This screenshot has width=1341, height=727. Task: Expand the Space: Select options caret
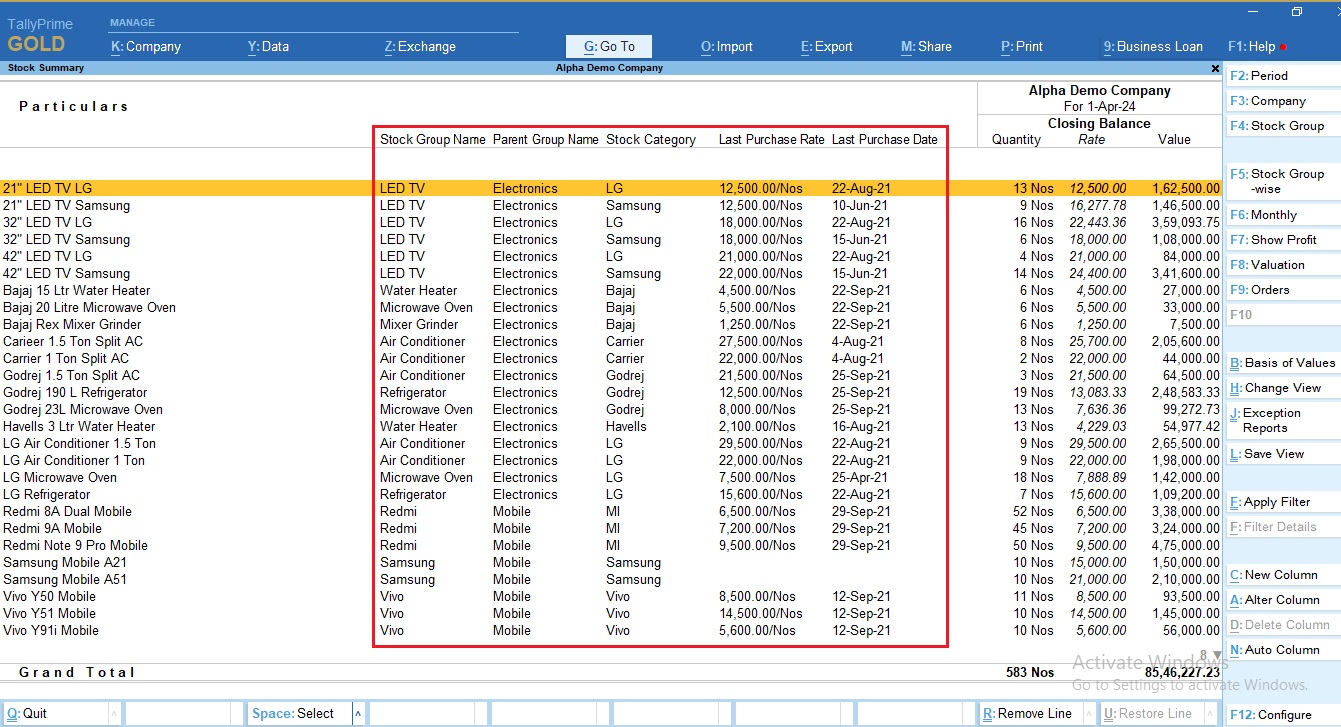pyautogui.click(x=358, y=713)
